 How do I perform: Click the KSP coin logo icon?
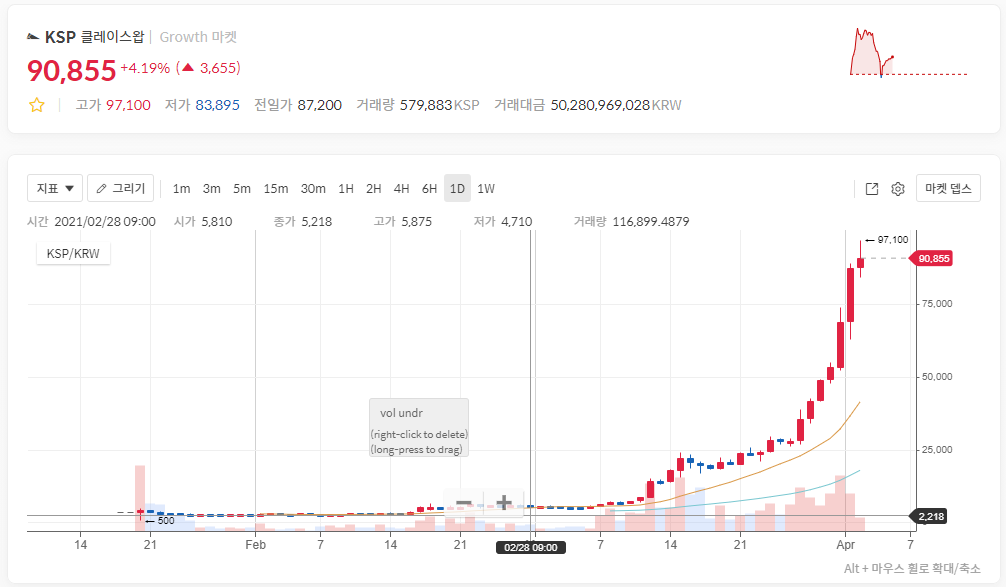pos(33,37)
